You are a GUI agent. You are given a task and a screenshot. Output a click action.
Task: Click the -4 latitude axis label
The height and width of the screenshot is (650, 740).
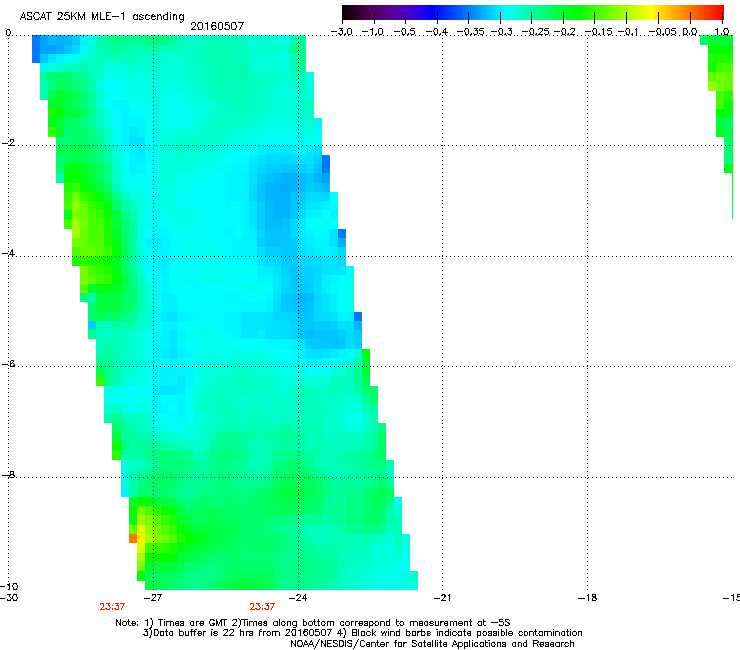coord(8,253)
